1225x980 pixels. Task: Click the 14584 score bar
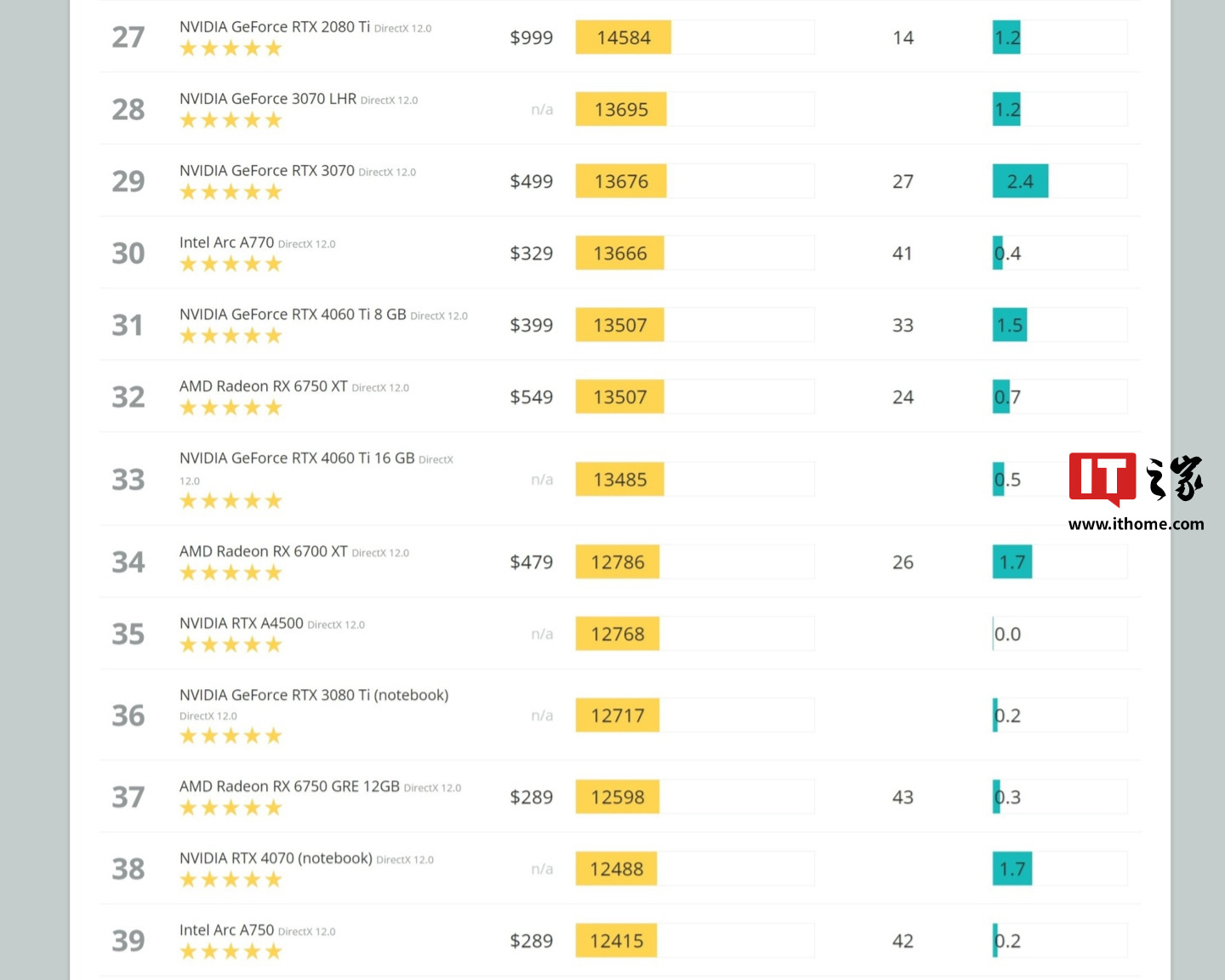point(623,37)
